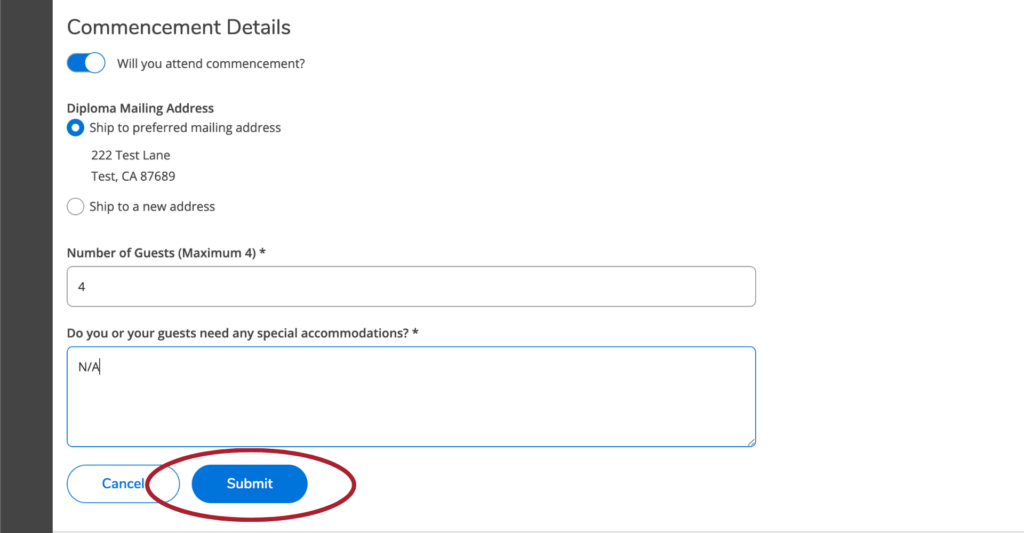
Task: Click the "Ship to preferred mailing address" label text
Action: tap(185, 128)
